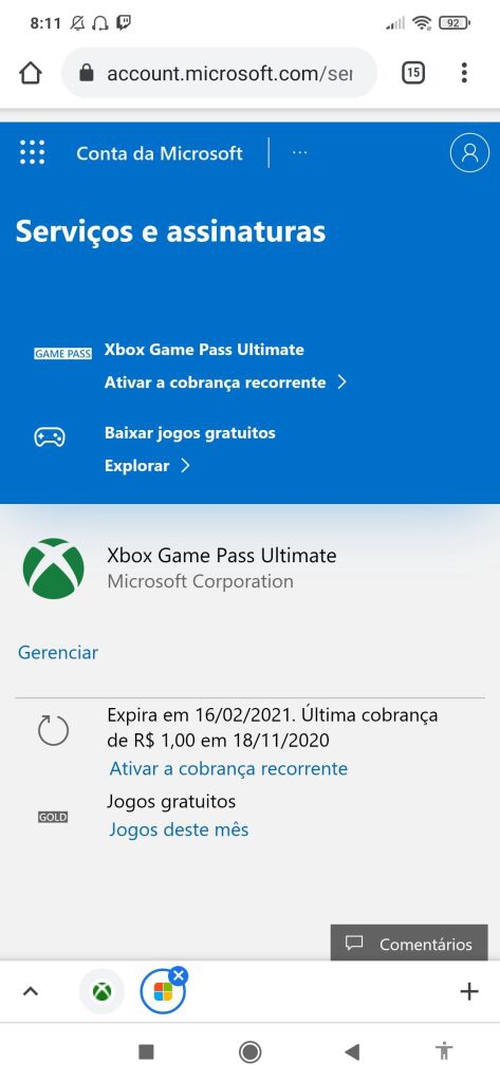Expand the tab group strip with up caret
The width and height of the screenshot is (500, 1082).
point(30,992)
